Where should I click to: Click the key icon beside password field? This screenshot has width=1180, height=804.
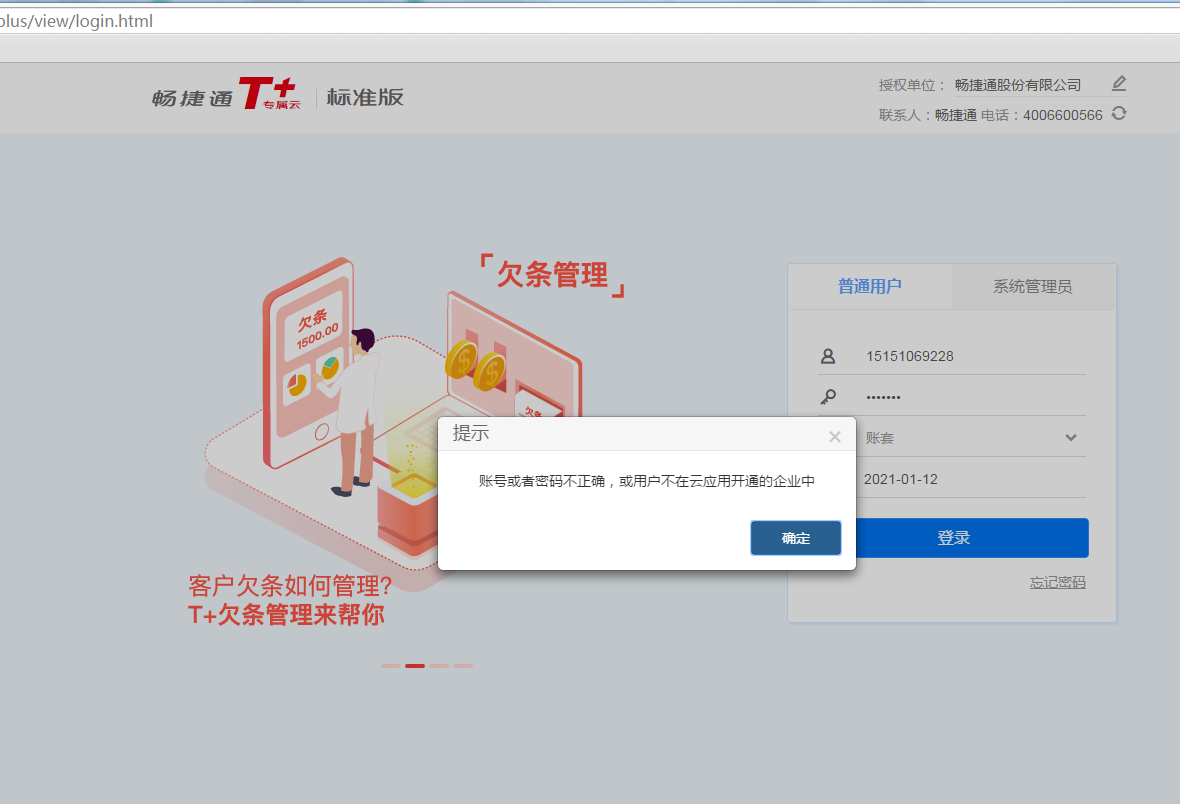point(828,397)
